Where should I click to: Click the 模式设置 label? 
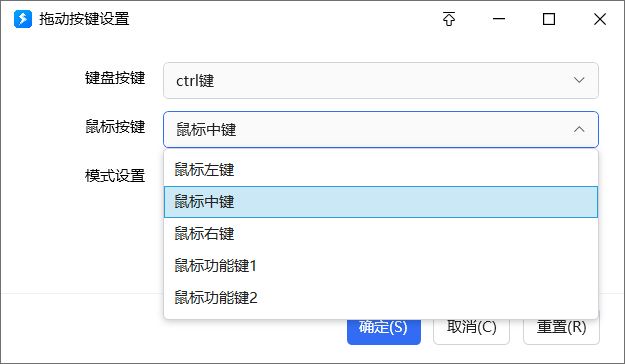(115, 176)
